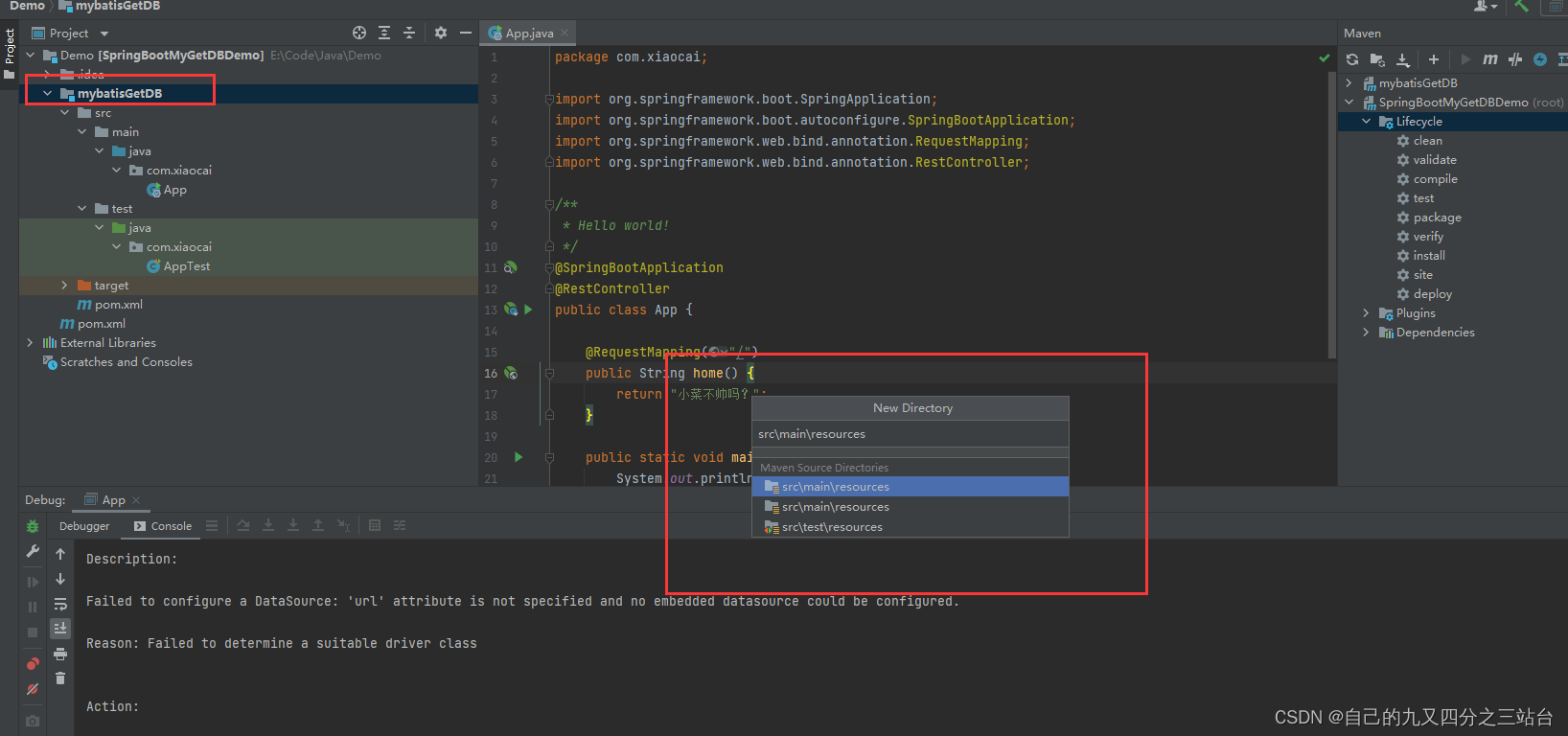Stop the debug session

33,632
